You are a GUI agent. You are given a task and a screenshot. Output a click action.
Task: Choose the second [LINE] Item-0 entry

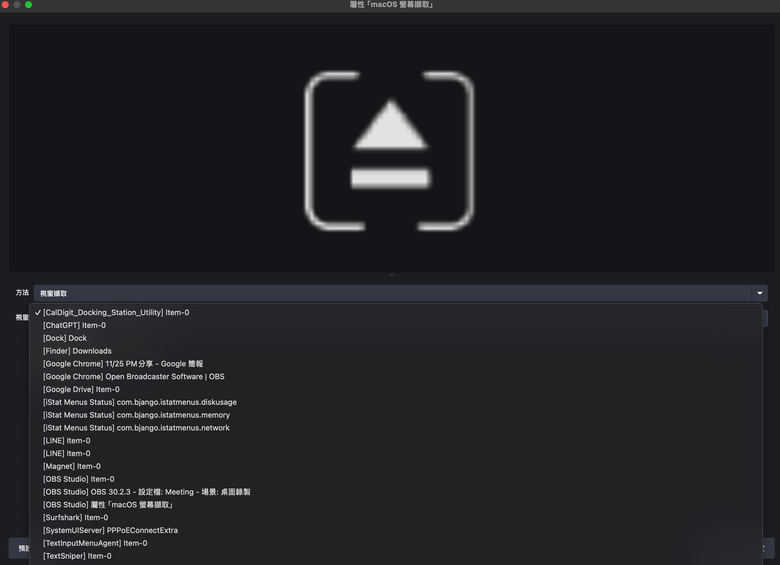395,454
